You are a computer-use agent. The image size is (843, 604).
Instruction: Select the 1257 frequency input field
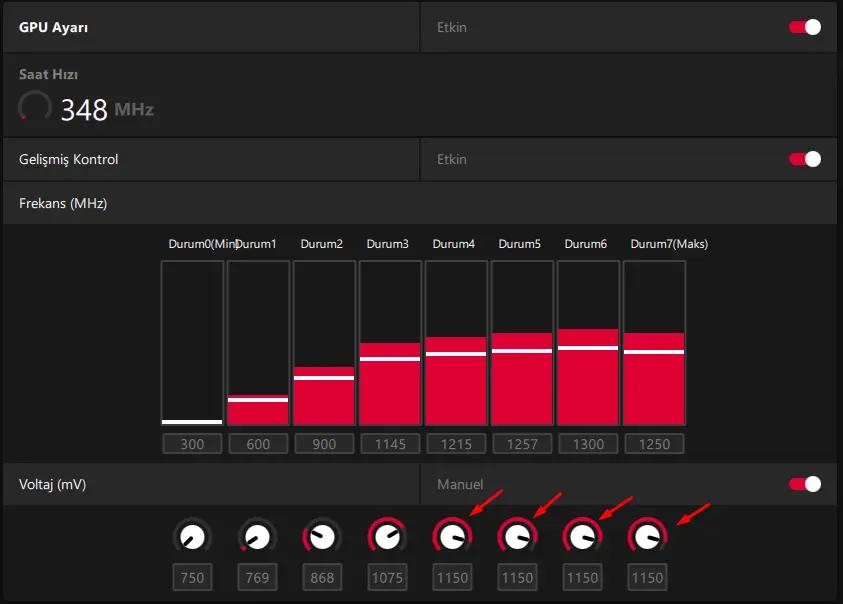tap(522, 444)
